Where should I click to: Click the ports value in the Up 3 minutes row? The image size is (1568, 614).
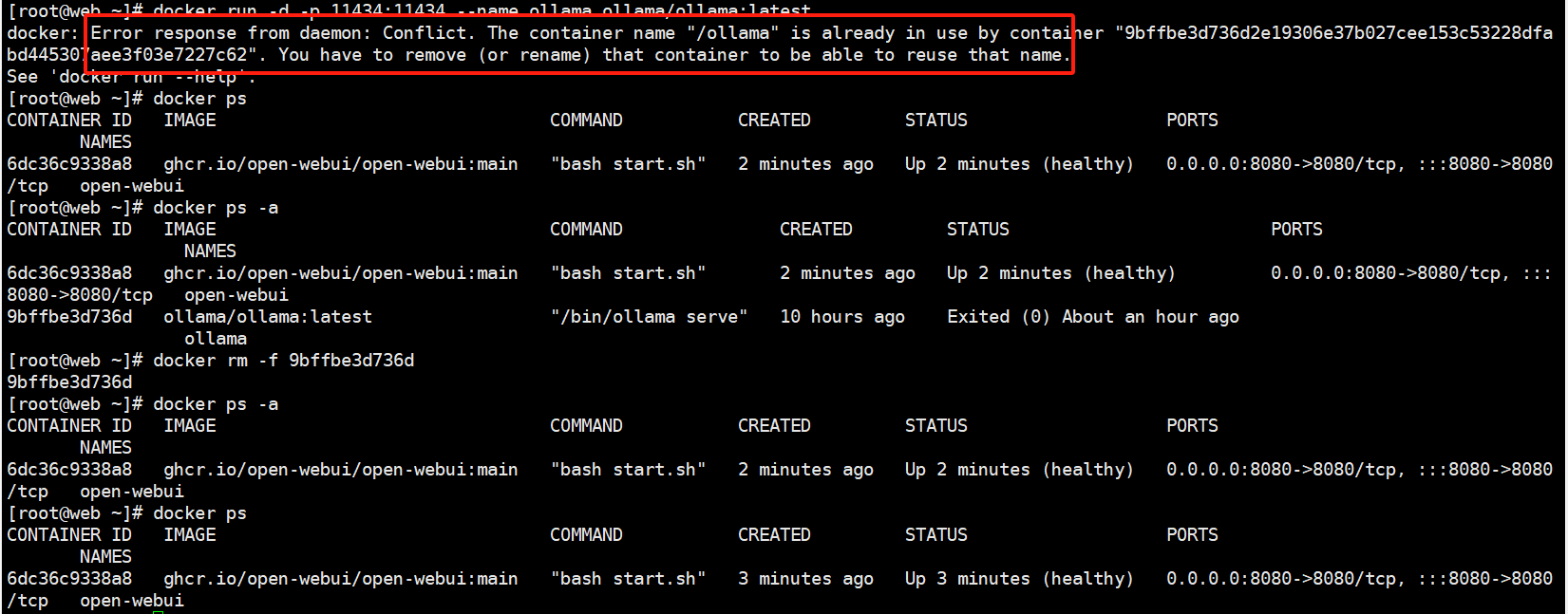click(x=1360, y=579)
